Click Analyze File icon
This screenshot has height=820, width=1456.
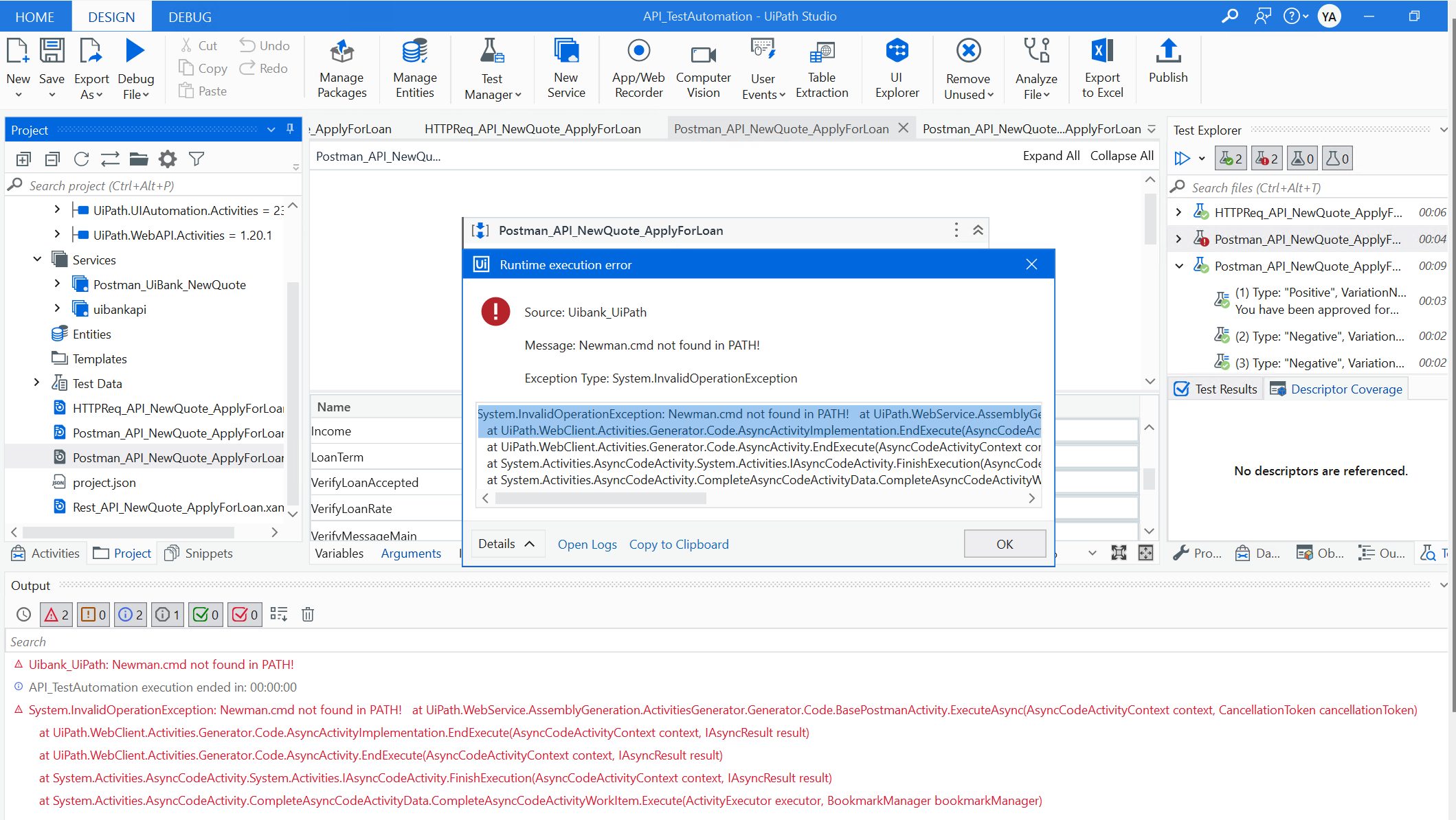1036,52
